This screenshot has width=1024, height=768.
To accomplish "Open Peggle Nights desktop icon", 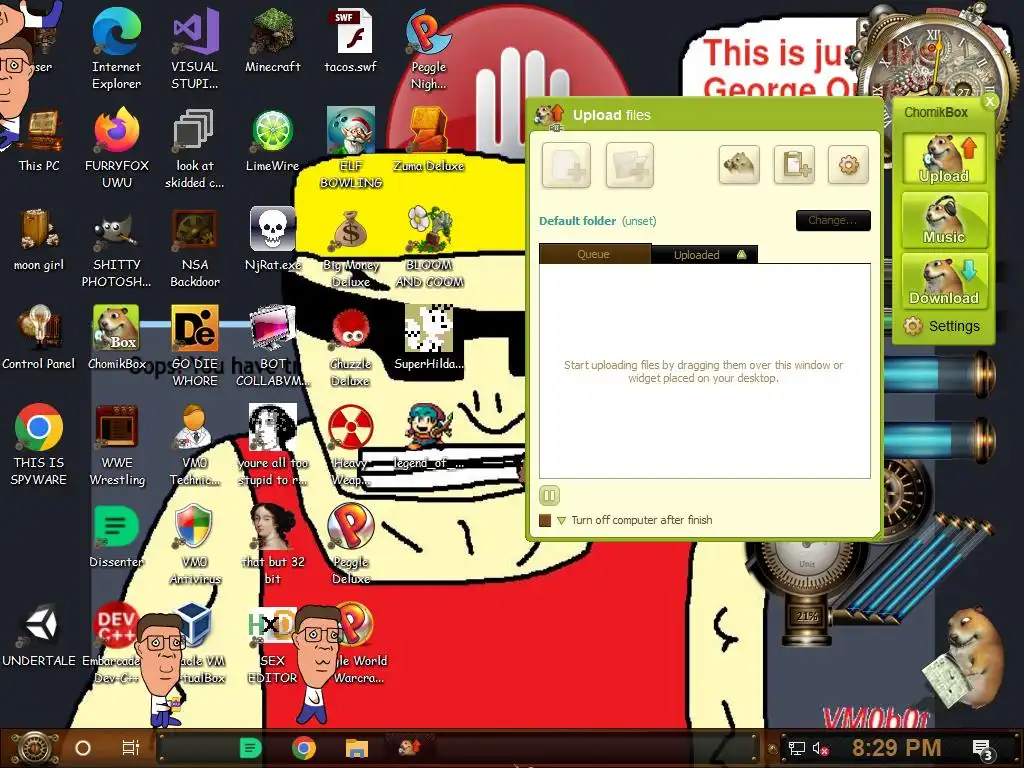I will click(428, 49).
